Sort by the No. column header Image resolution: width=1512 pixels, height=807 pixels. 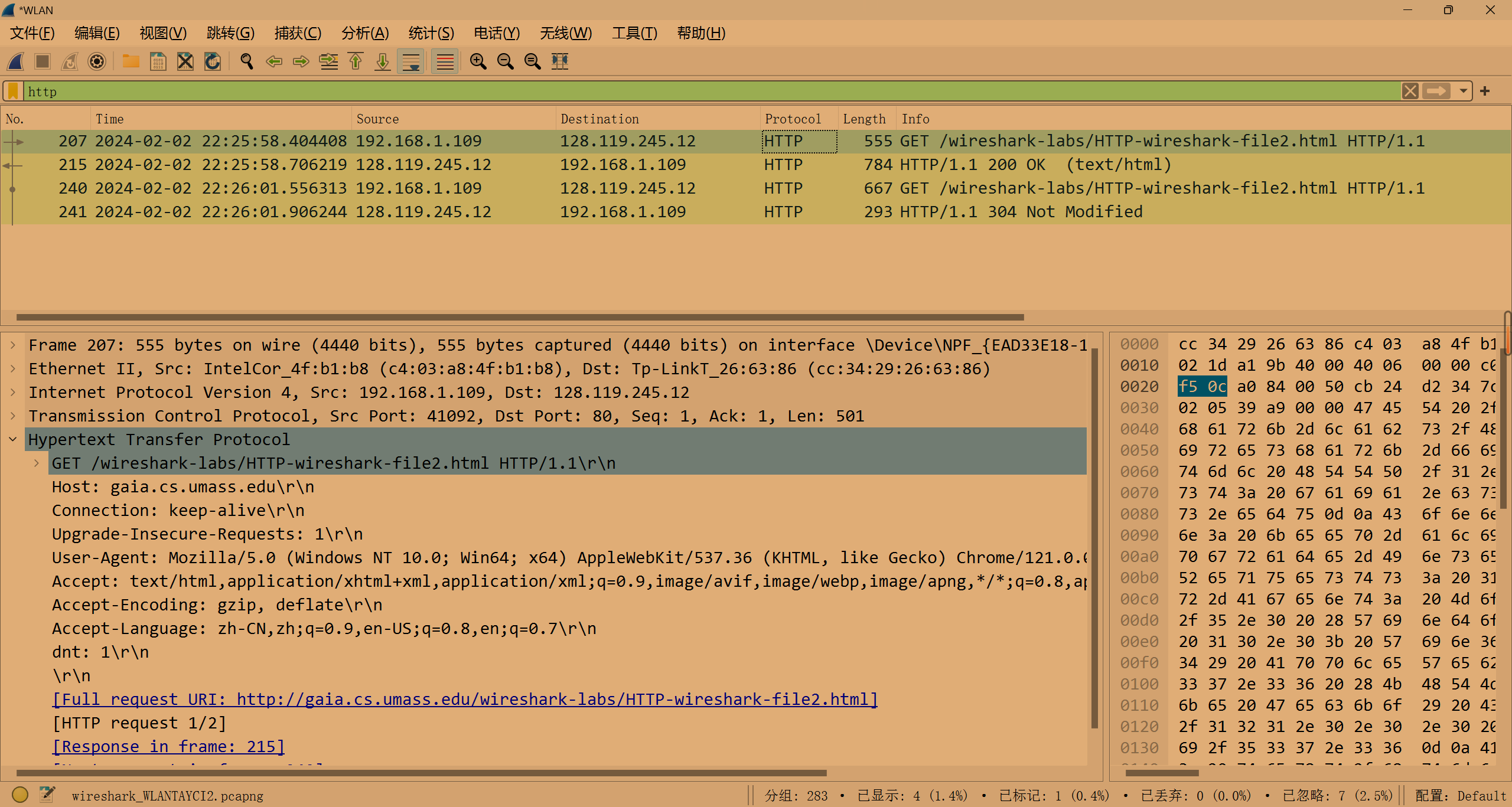pos(46,119)
